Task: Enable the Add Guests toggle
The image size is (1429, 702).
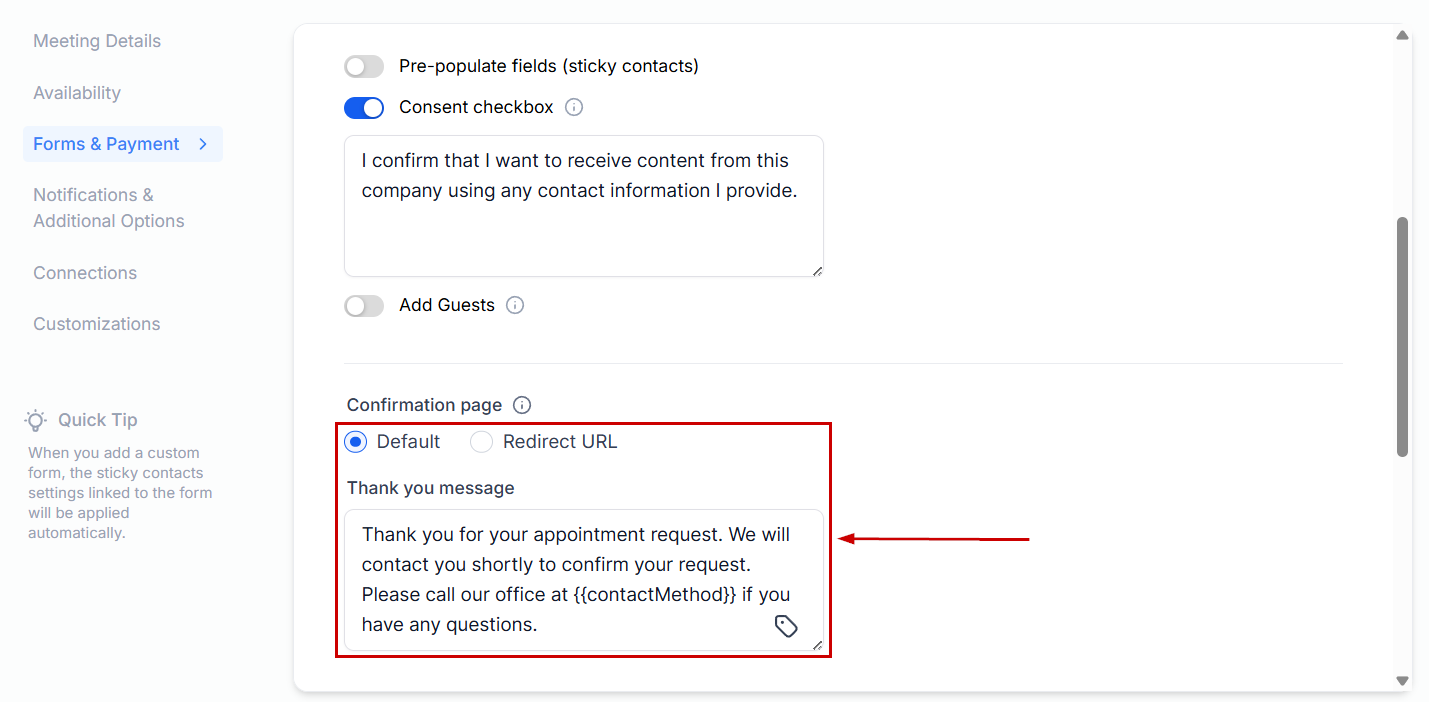Action: point(364,305)
